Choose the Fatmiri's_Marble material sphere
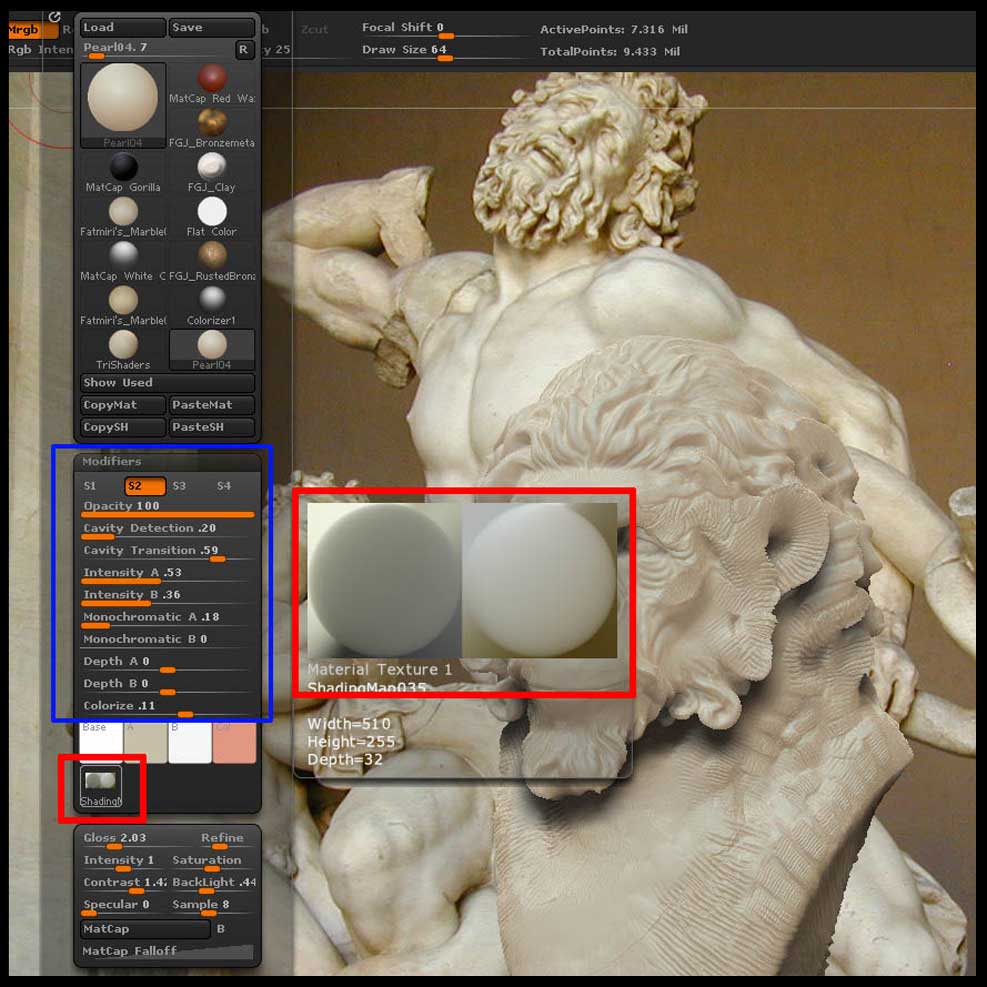 point(122,211)
